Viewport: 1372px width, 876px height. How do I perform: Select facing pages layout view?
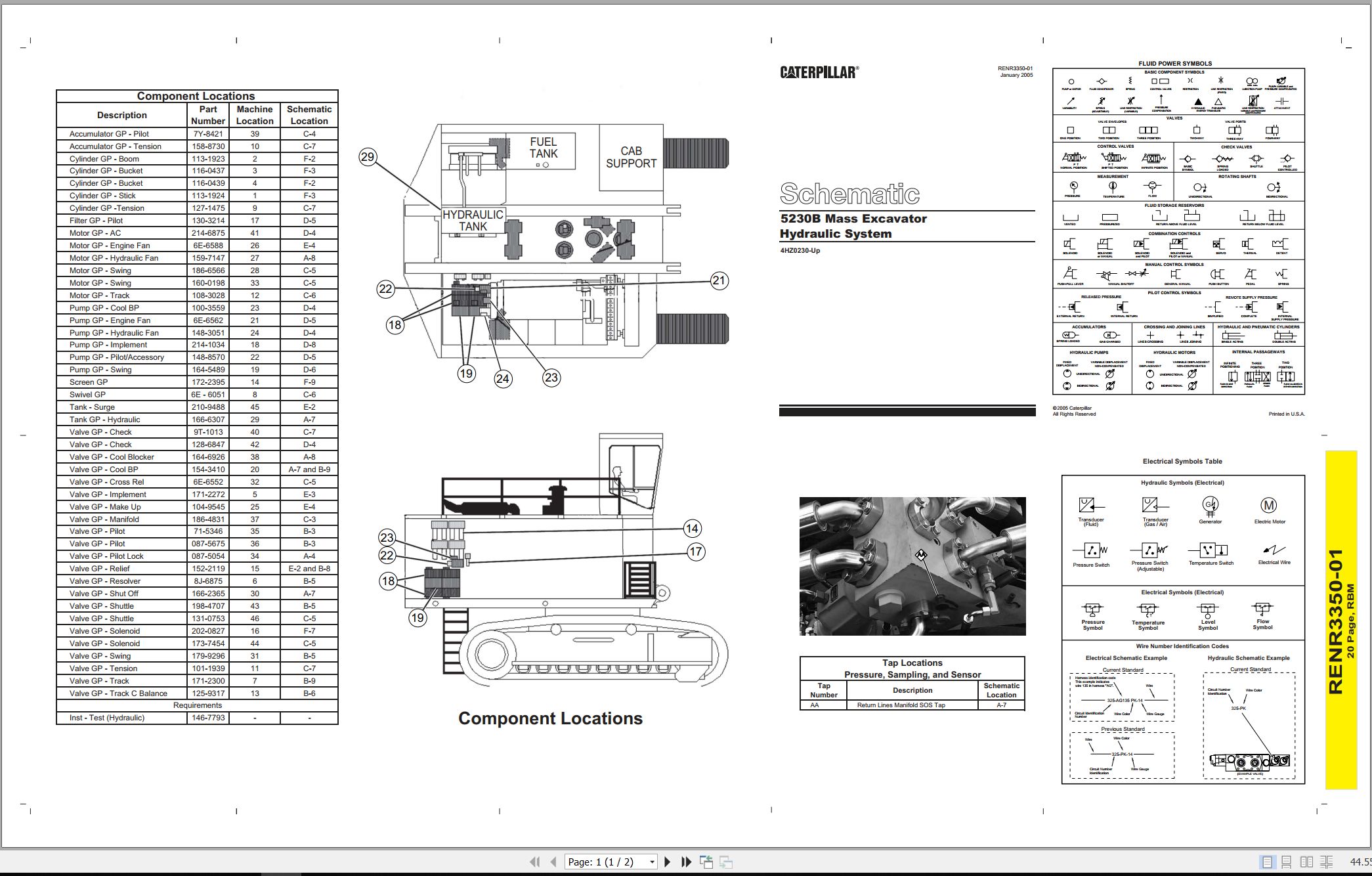pyautogui.click(x=1306, y=862)
